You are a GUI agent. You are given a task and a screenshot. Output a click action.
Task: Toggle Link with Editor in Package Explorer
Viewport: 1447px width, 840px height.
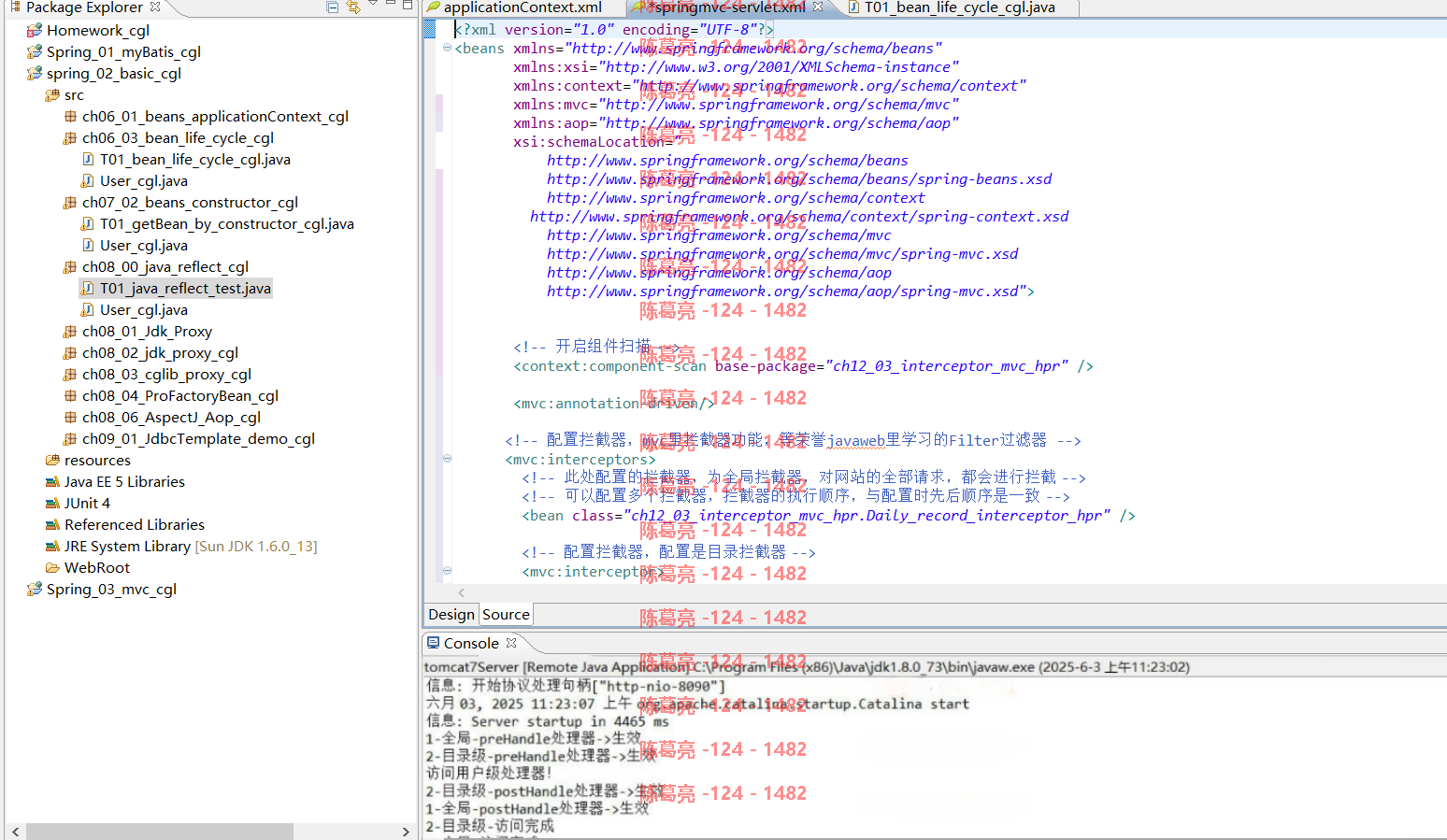tap(353, 7)
